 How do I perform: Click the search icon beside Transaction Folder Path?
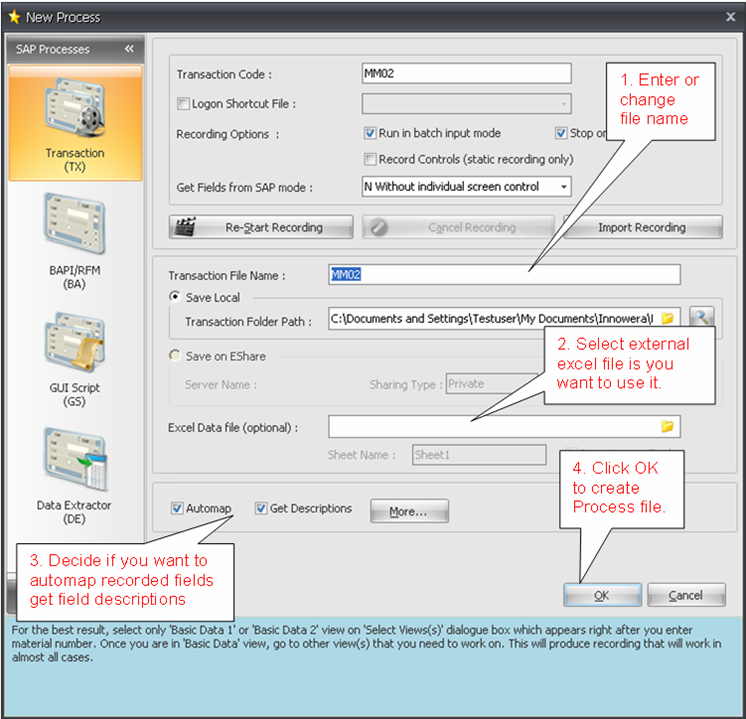[x=702, y=318]
